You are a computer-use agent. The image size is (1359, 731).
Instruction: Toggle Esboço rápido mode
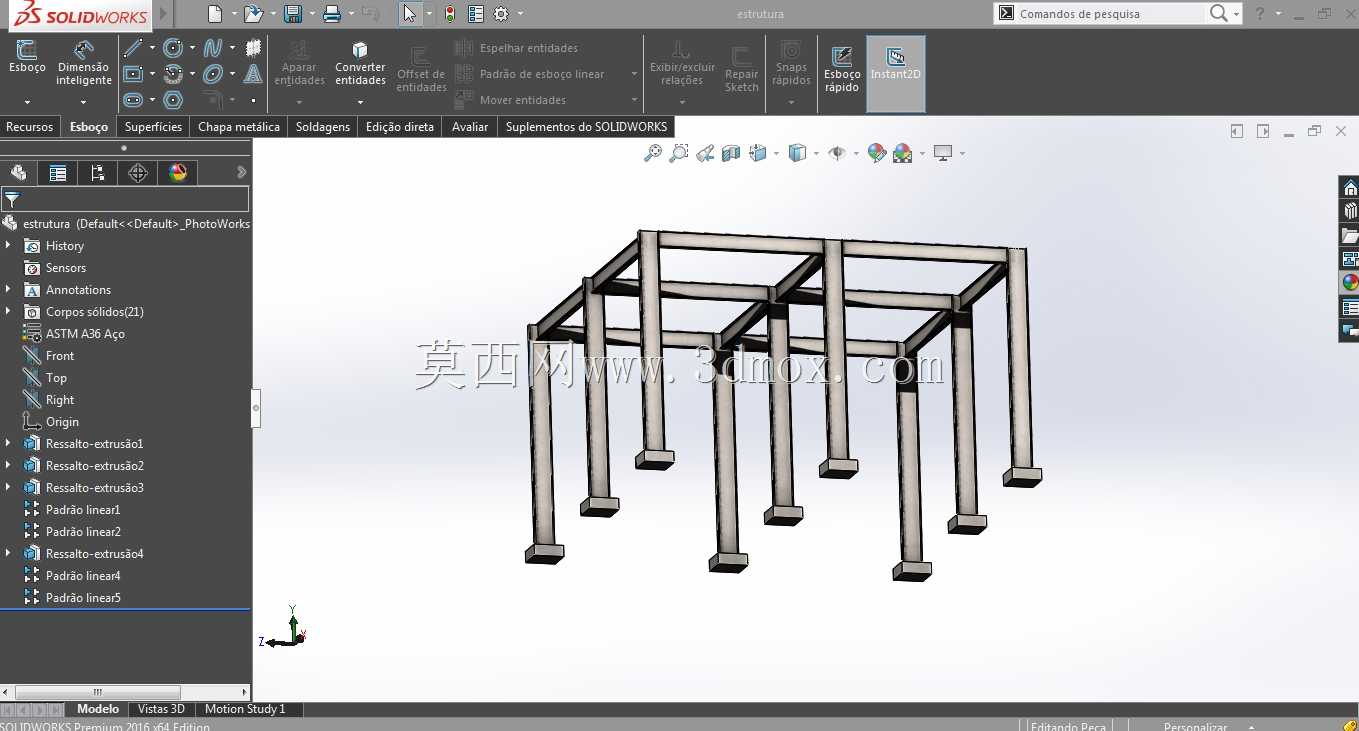(x=842, y=68)
